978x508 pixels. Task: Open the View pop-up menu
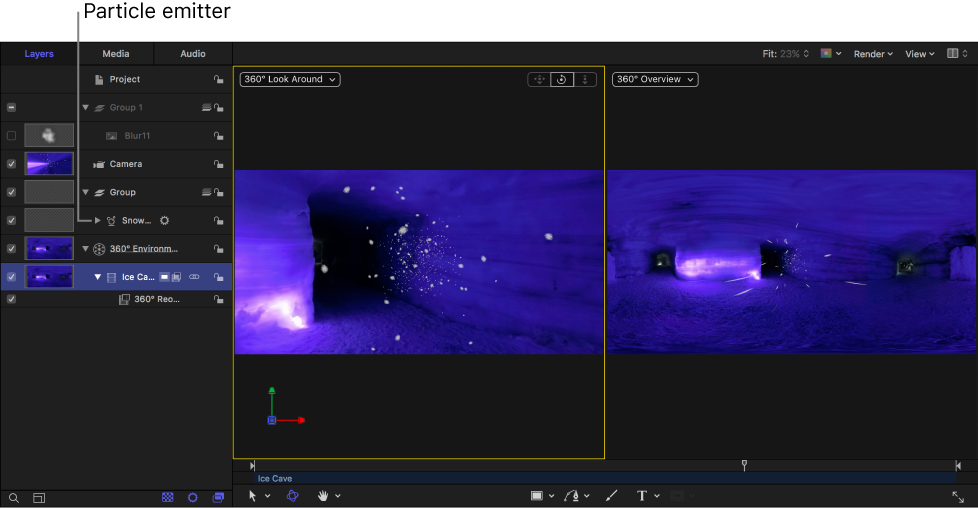pyautogui.click(x=920, y=54)
